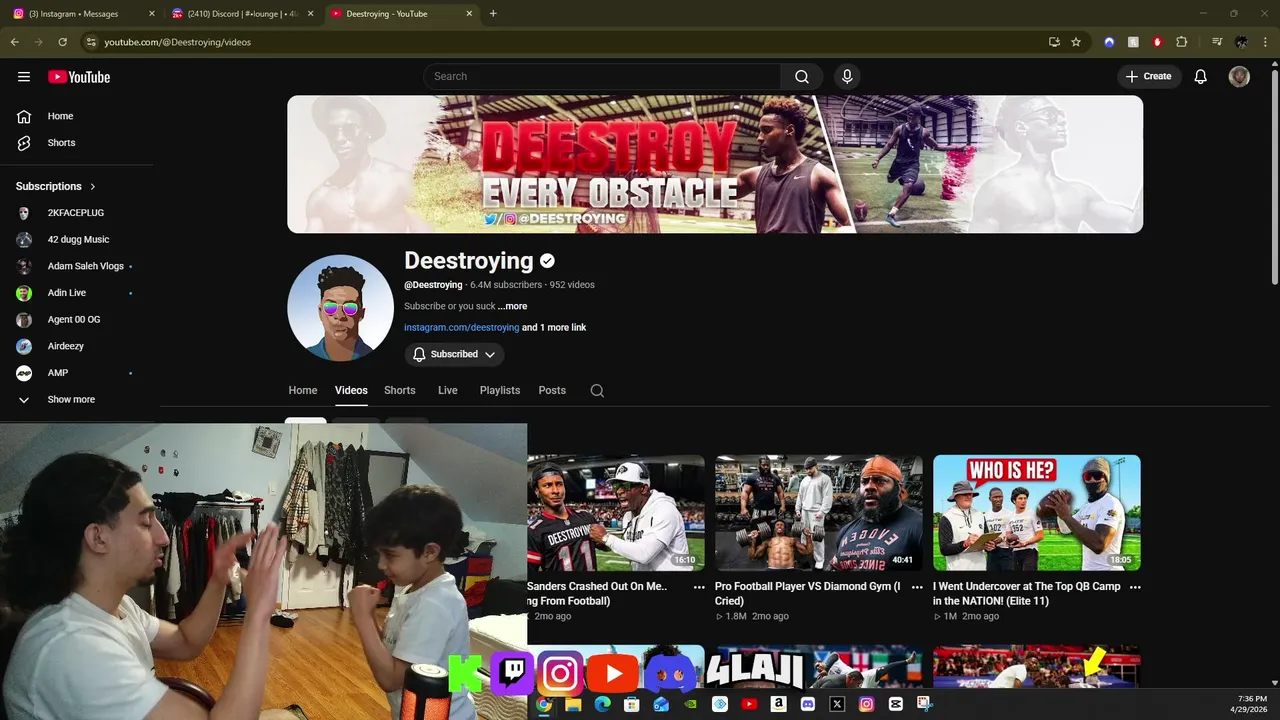Open File Explorer from the taskbar
Viewport: 1280px width, 720px height.
573,704
